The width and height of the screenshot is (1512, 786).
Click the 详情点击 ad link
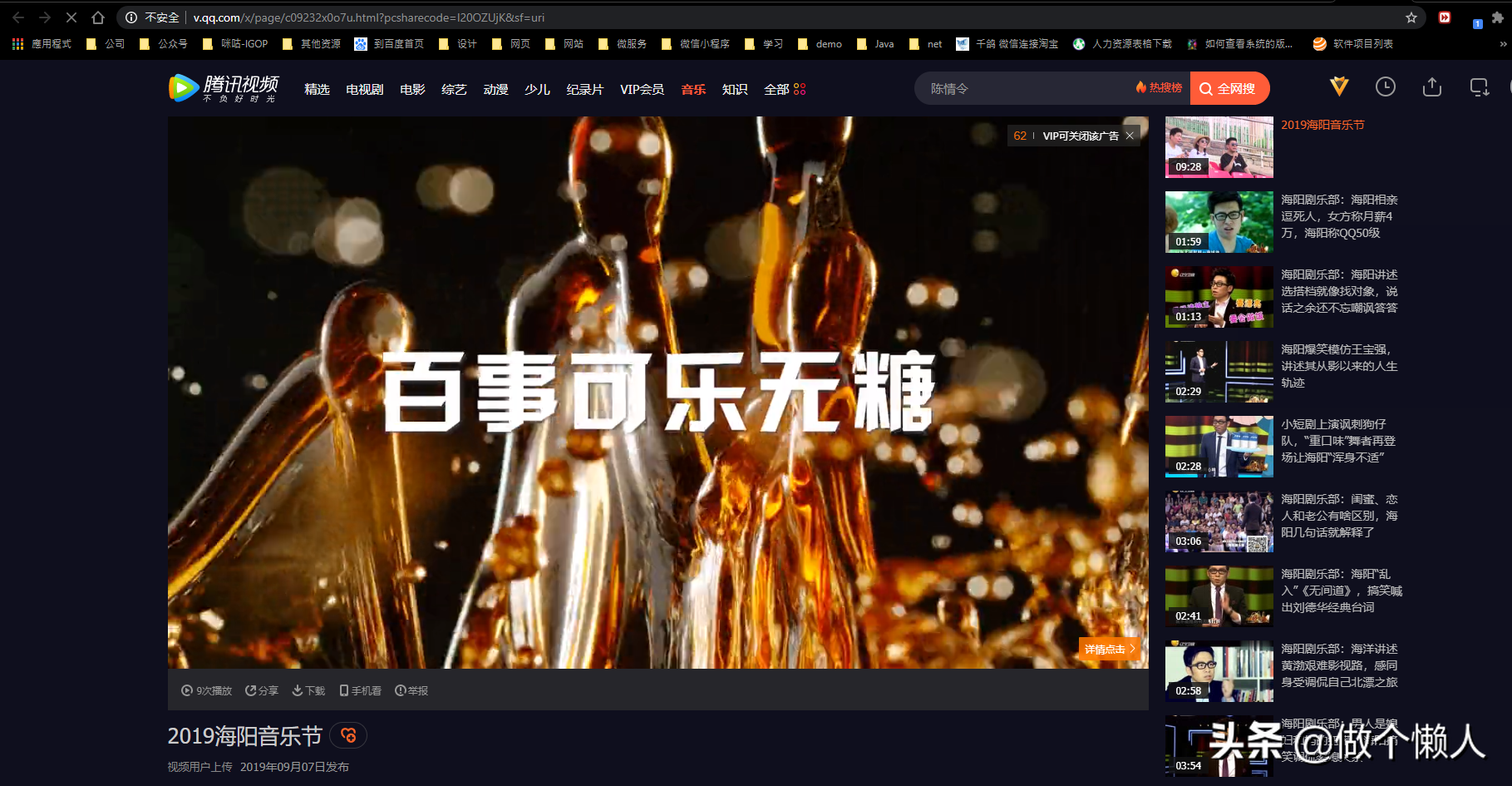(x=1109, y=649)
